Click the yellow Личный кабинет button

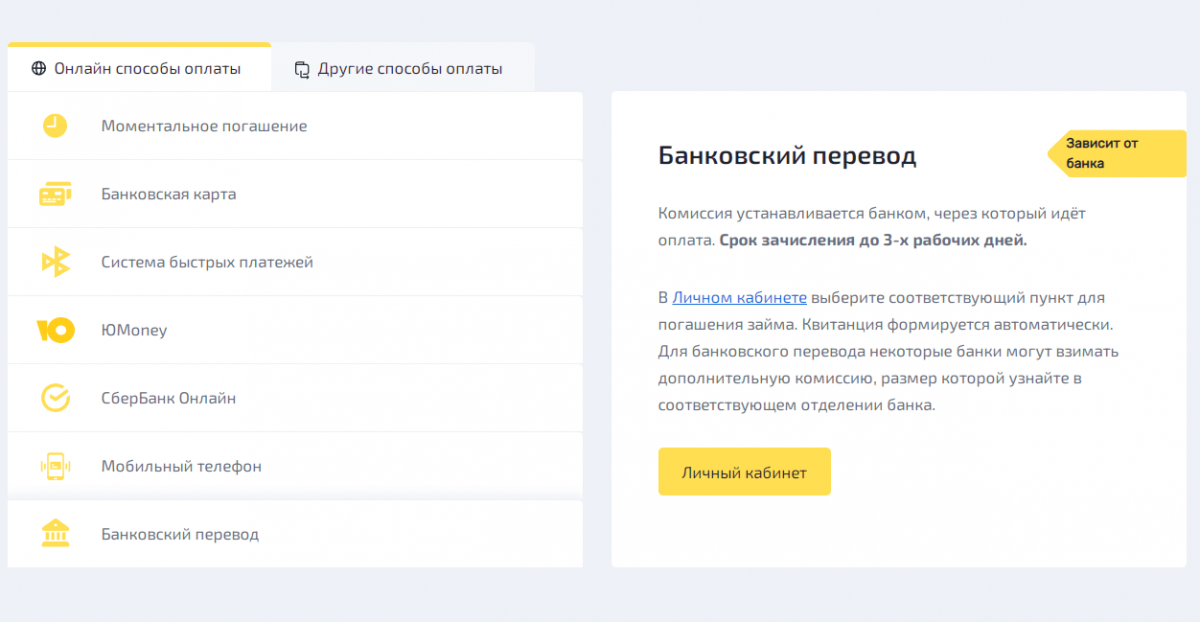tap(744, 472)
